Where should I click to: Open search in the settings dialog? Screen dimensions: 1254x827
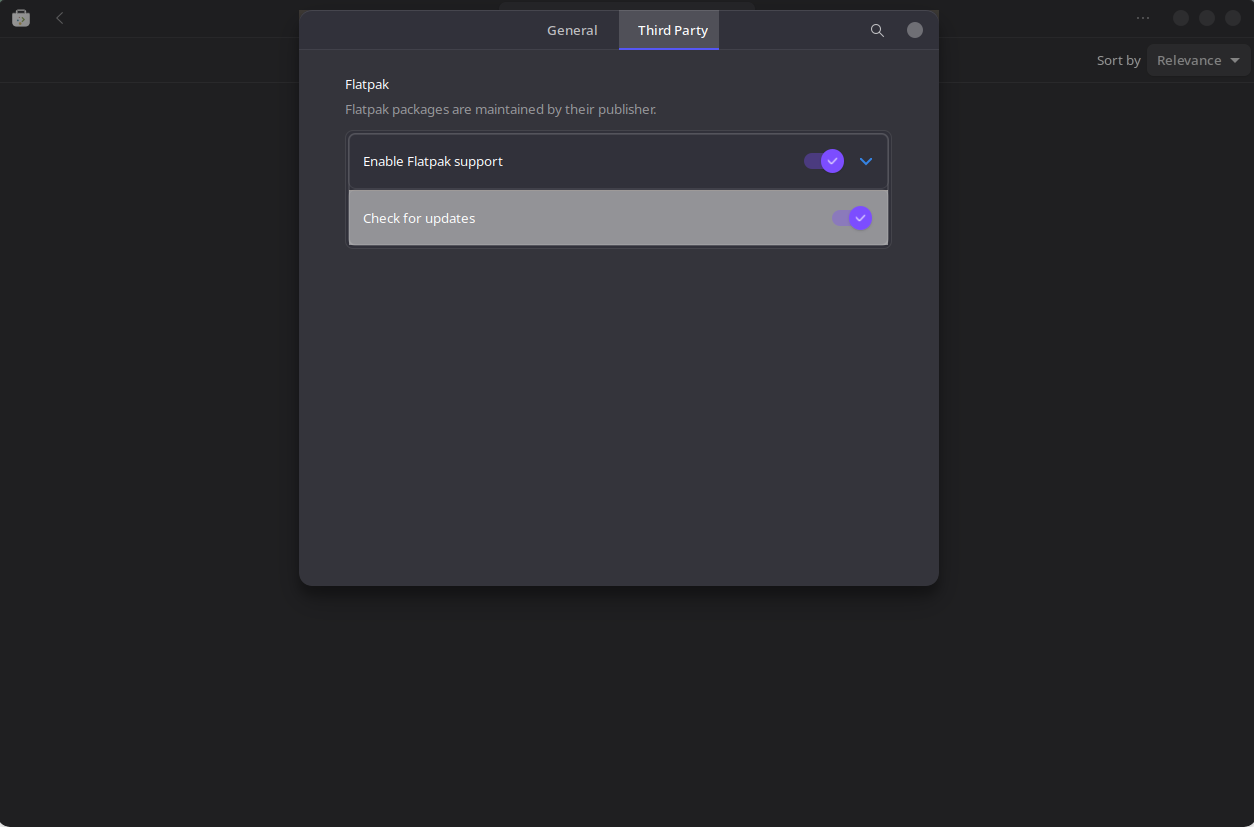coord(877,30)
